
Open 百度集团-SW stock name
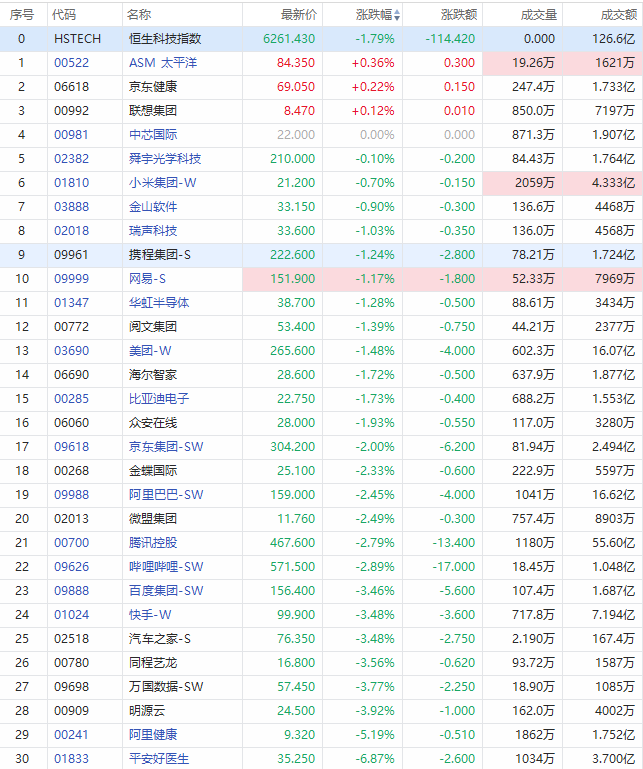tap(166, 591)
